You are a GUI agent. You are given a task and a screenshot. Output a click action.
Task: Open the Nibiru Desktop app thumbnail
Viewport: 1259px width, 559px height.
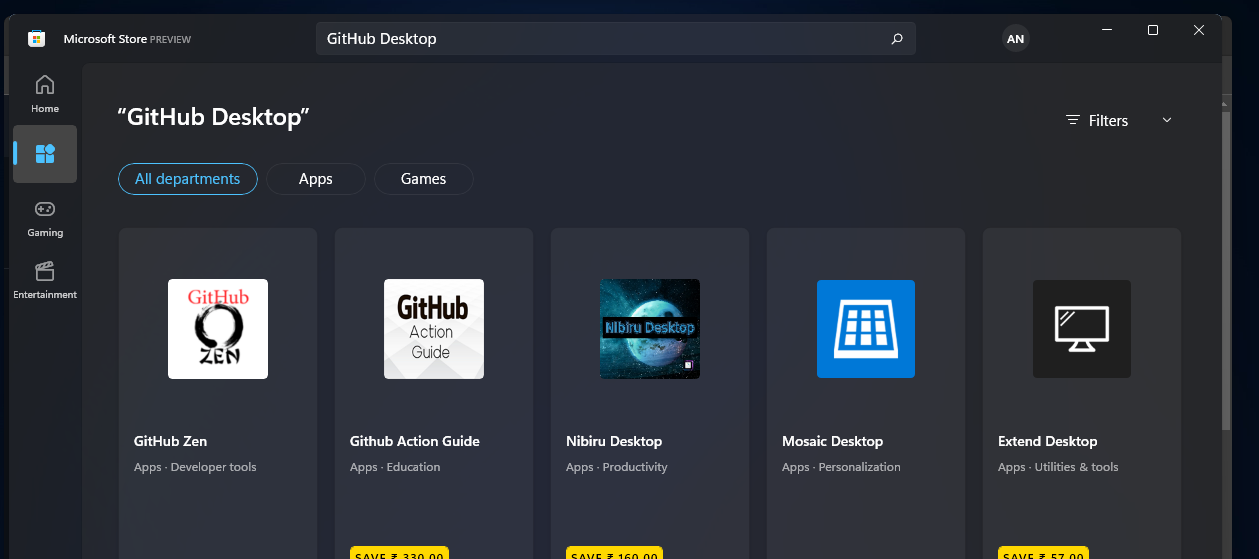pyautogui.click(x=650, y=329)
